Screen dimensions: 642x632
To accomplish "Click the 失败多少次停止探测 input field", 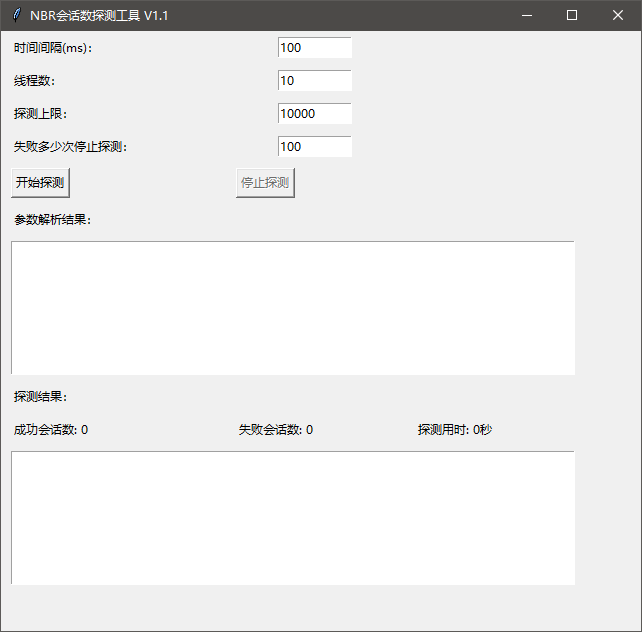I will tap(314, 146).
